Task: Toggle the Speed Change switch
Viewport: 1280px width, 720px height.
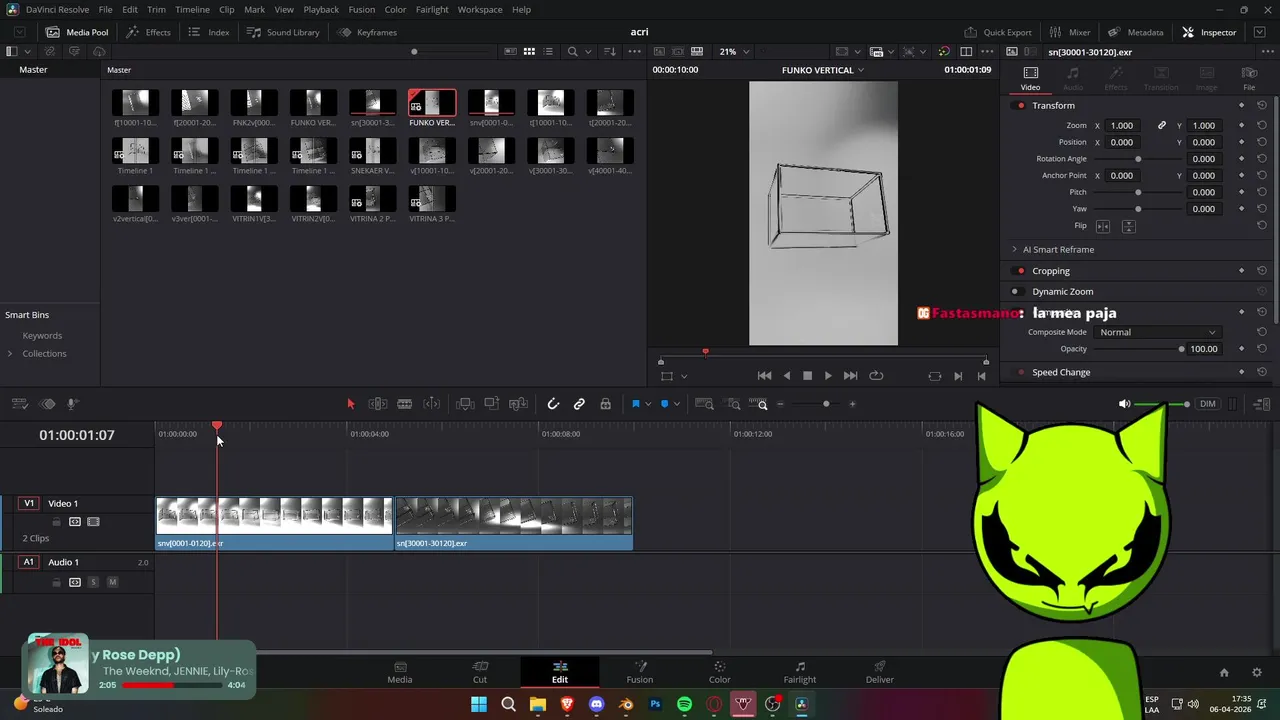Action: 1020,372
